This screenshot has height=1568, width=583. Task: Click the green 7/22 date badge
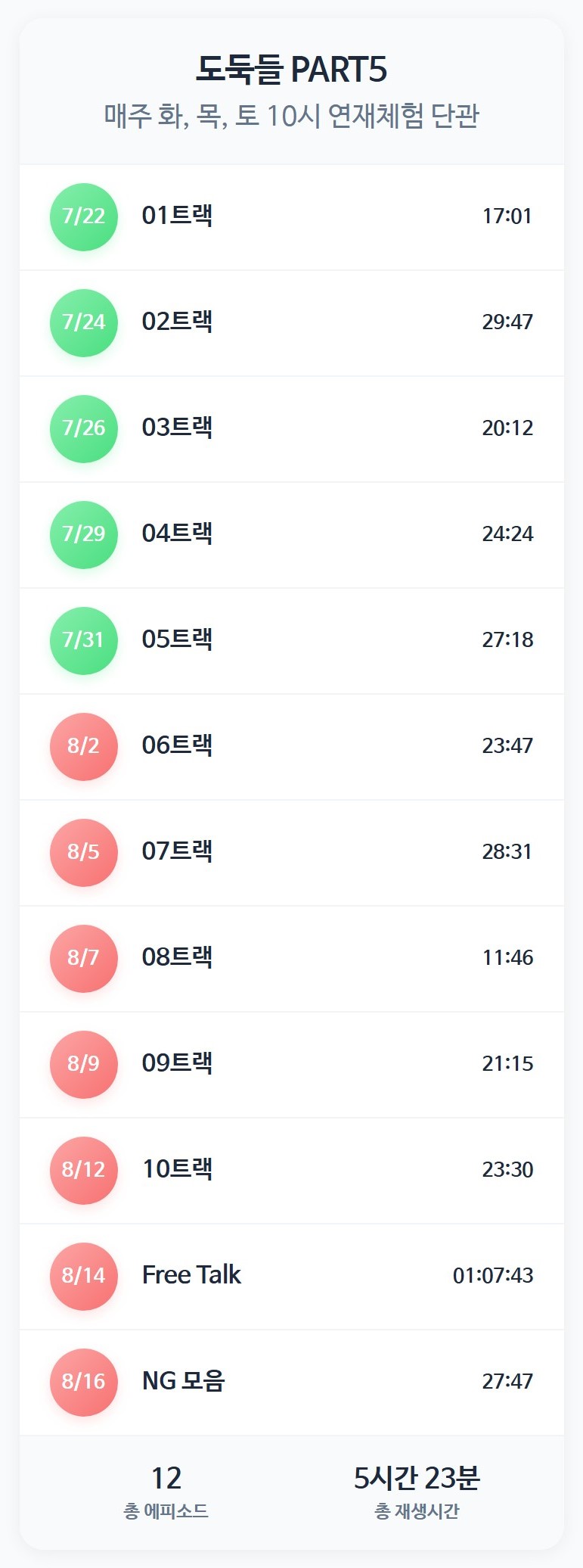(84, 217)
